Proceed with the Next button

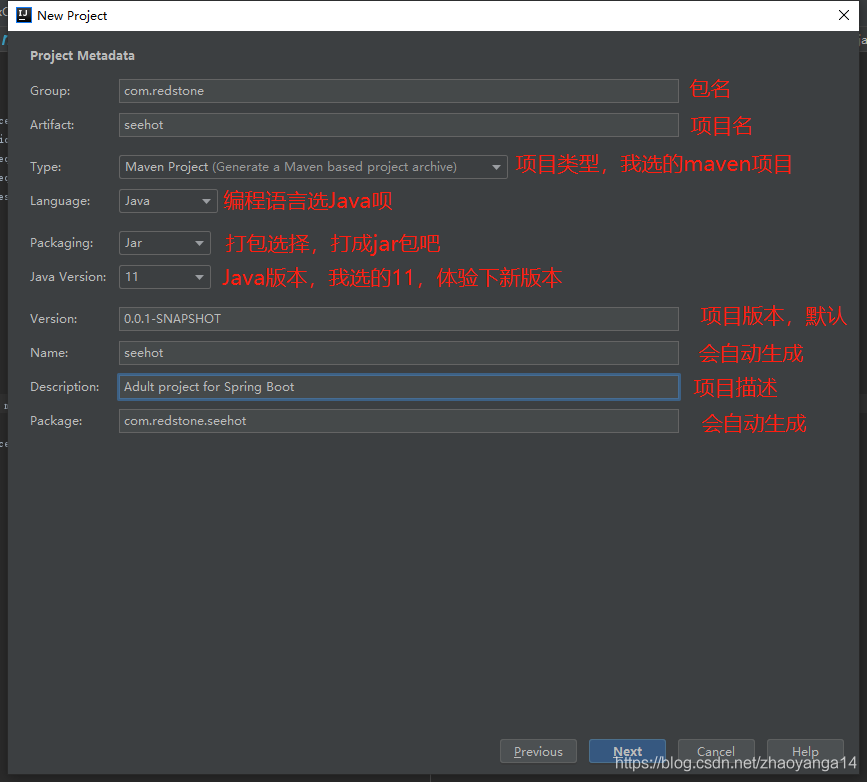coord(627,751)
